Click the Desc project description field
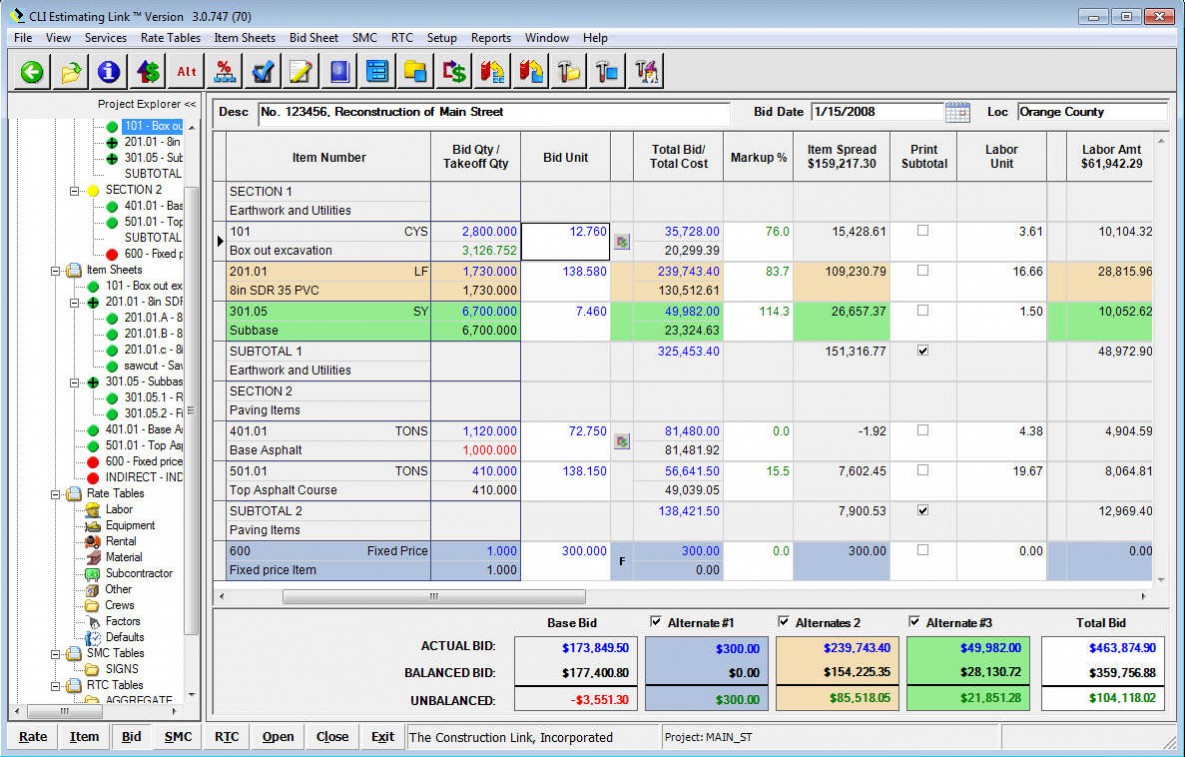The height and width of the screenshot is (757, 1185). [x=493, y=113]
